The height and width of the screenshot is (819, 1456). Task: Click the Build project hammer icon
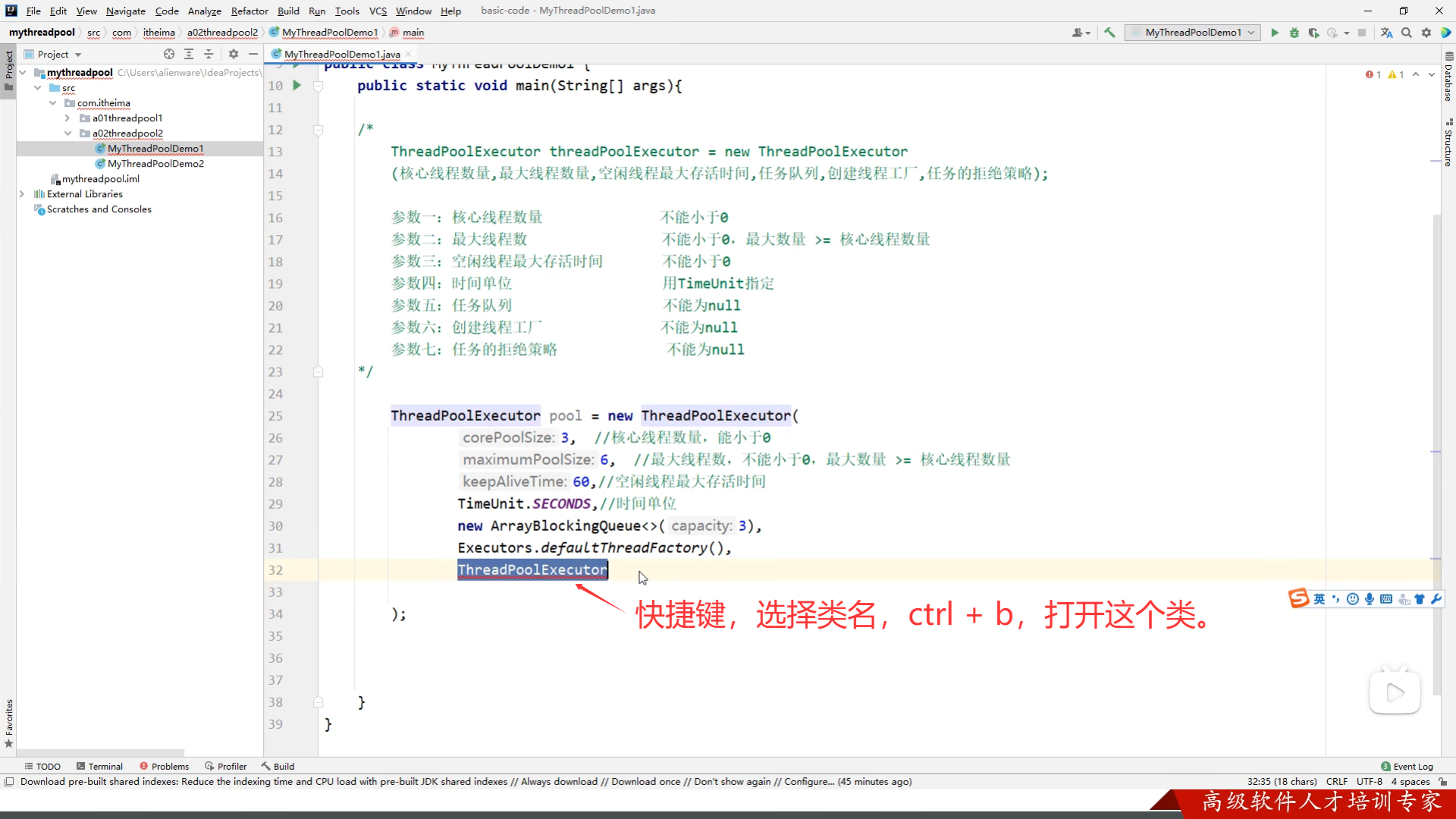(x=1109, y=33)
